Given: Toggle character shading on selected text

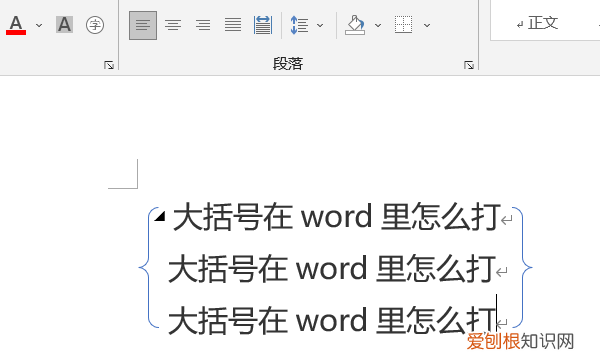Looking at the screenshot, I should [x=64, y=25].
